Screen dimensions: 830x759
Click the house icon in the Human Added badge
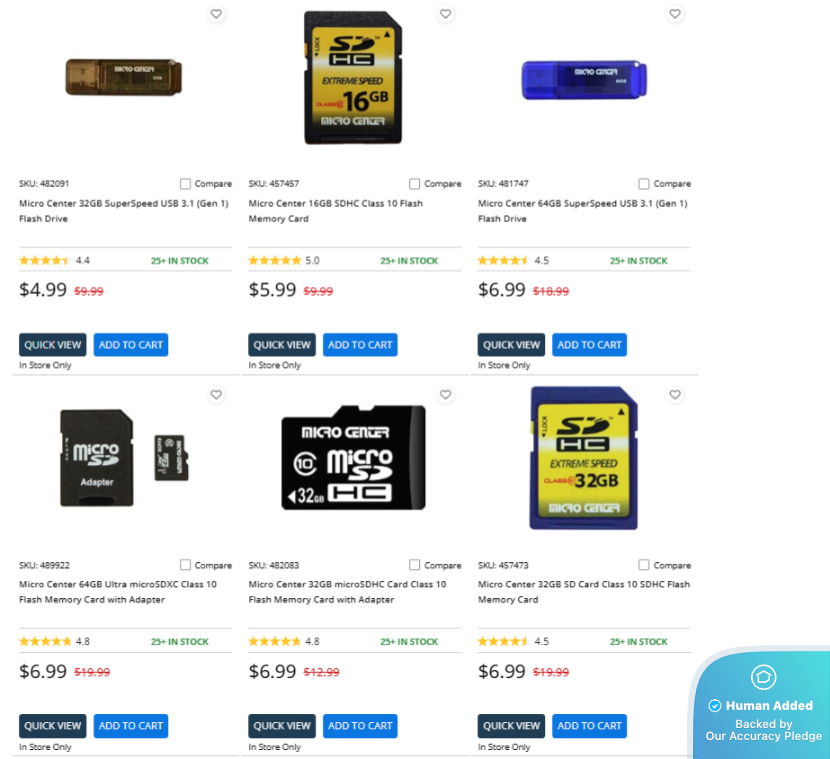(763, 677)
